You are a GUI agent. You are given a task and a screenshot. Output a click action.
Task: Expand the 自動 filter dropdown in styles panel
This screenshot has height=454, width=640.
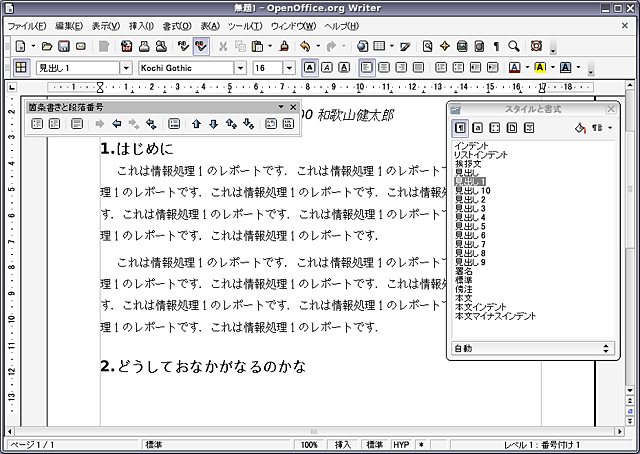605,348
